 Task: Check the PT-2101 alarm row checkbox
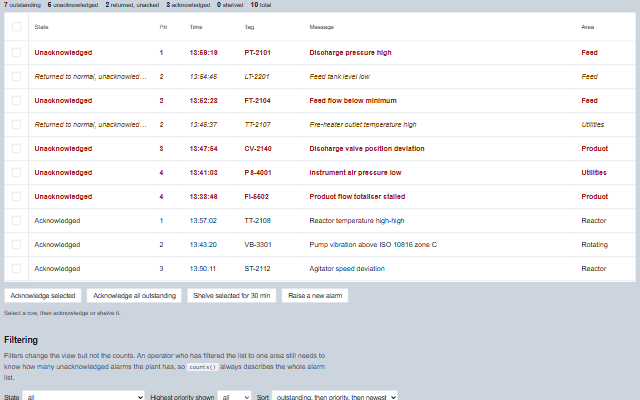click(16, 52)
